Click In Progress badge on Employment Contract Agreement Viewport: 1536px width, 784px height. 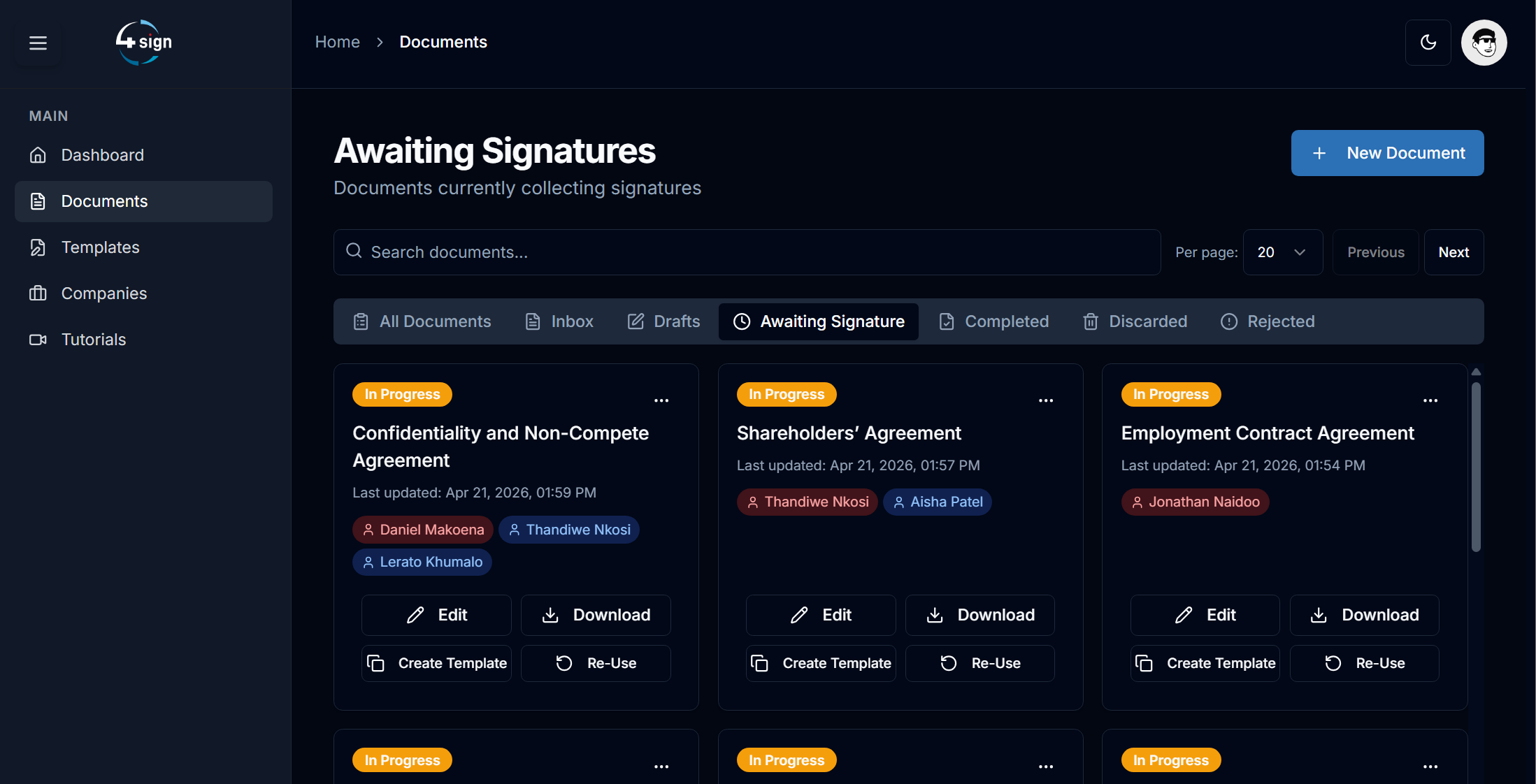[1171, 394]
